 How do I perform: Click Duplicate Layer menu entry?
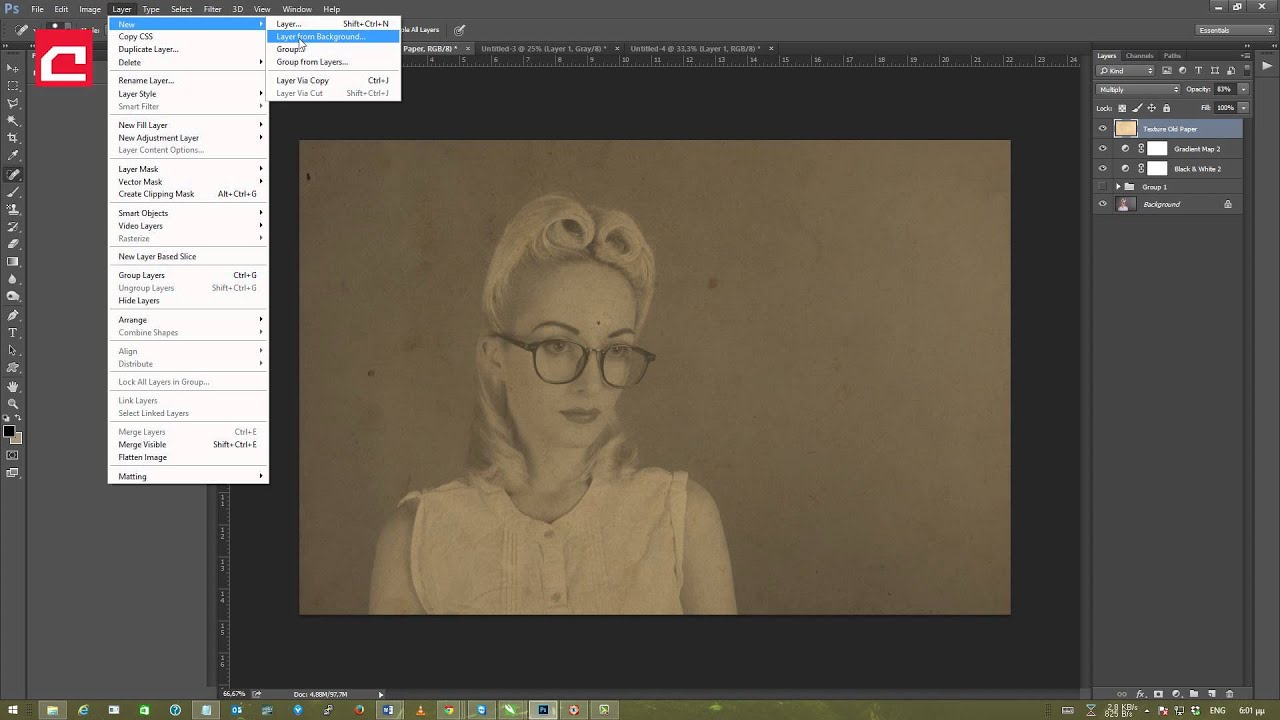click(188, 49)
